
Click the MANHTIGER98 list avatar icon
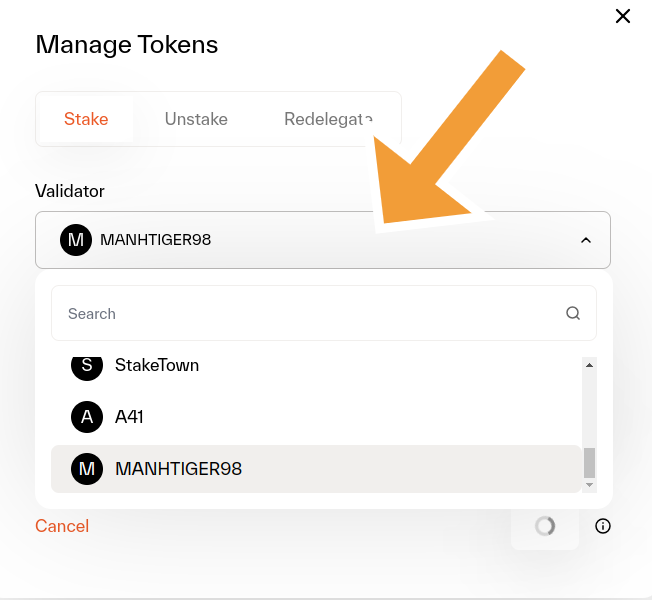(87, 469)
